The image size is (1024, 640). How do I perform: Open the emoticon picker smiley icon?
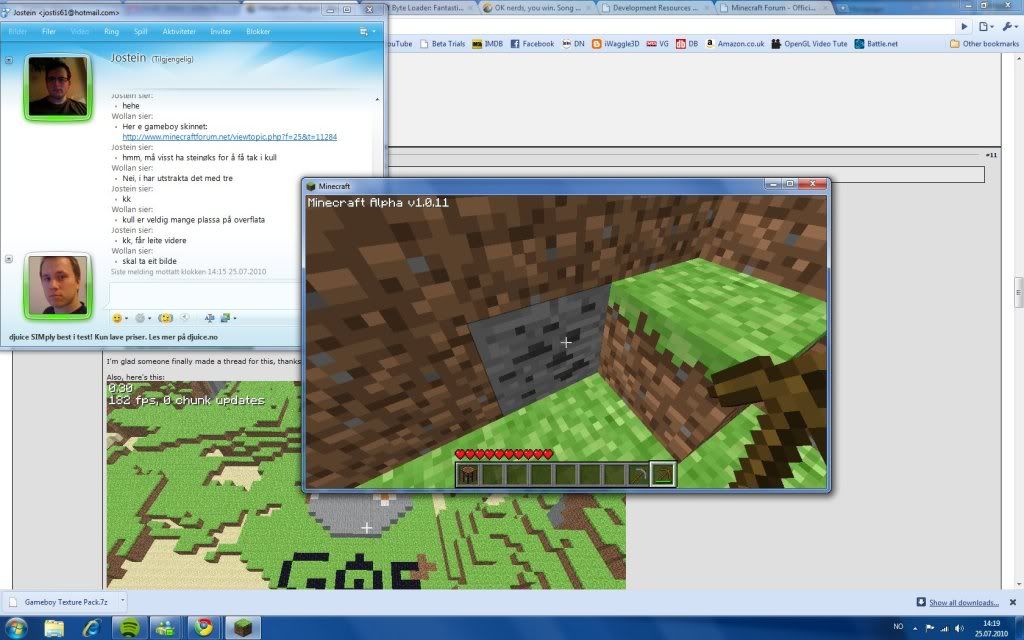click(x=117, y=318)
